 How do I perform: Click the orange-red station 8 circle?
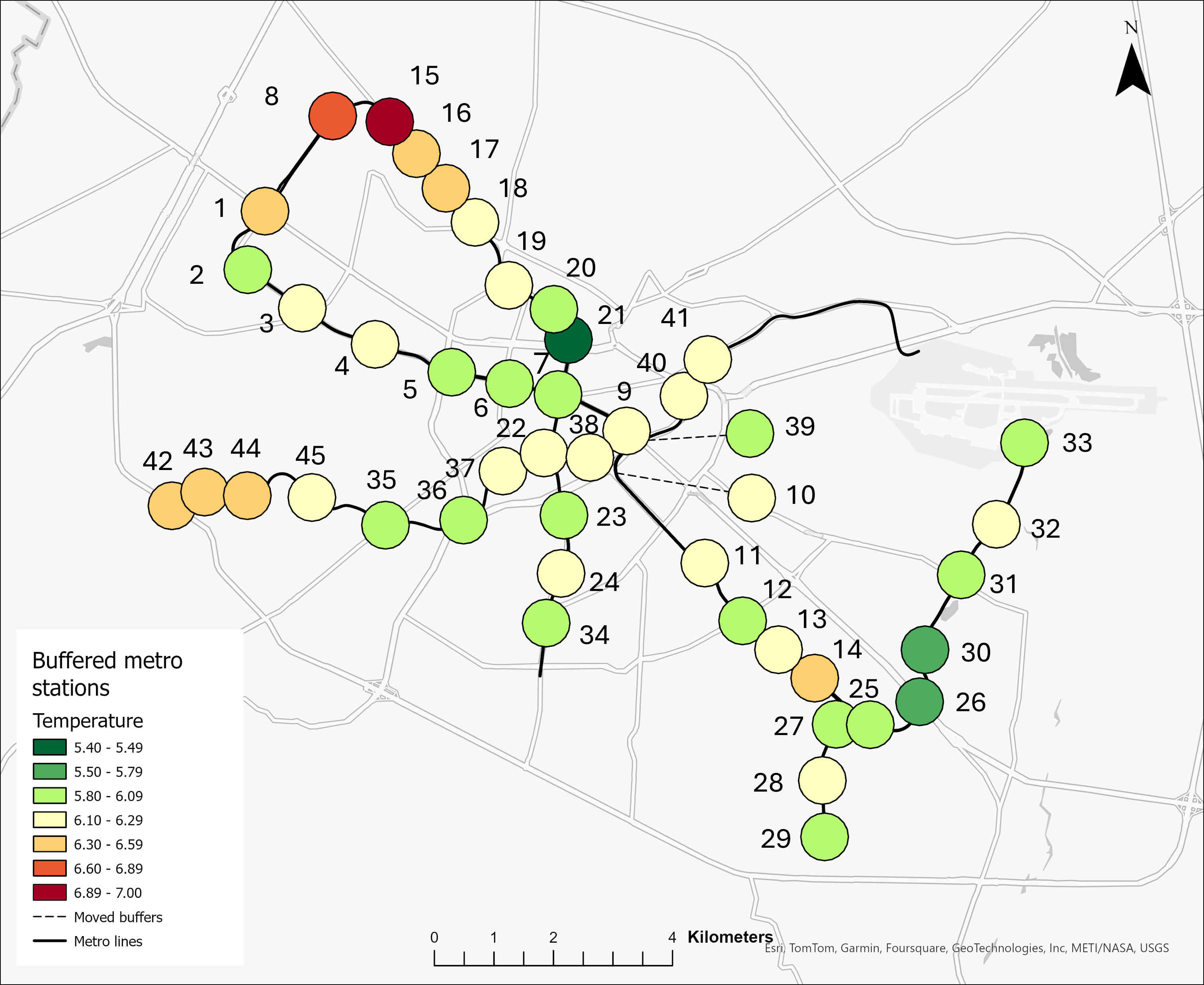(332, 115)
